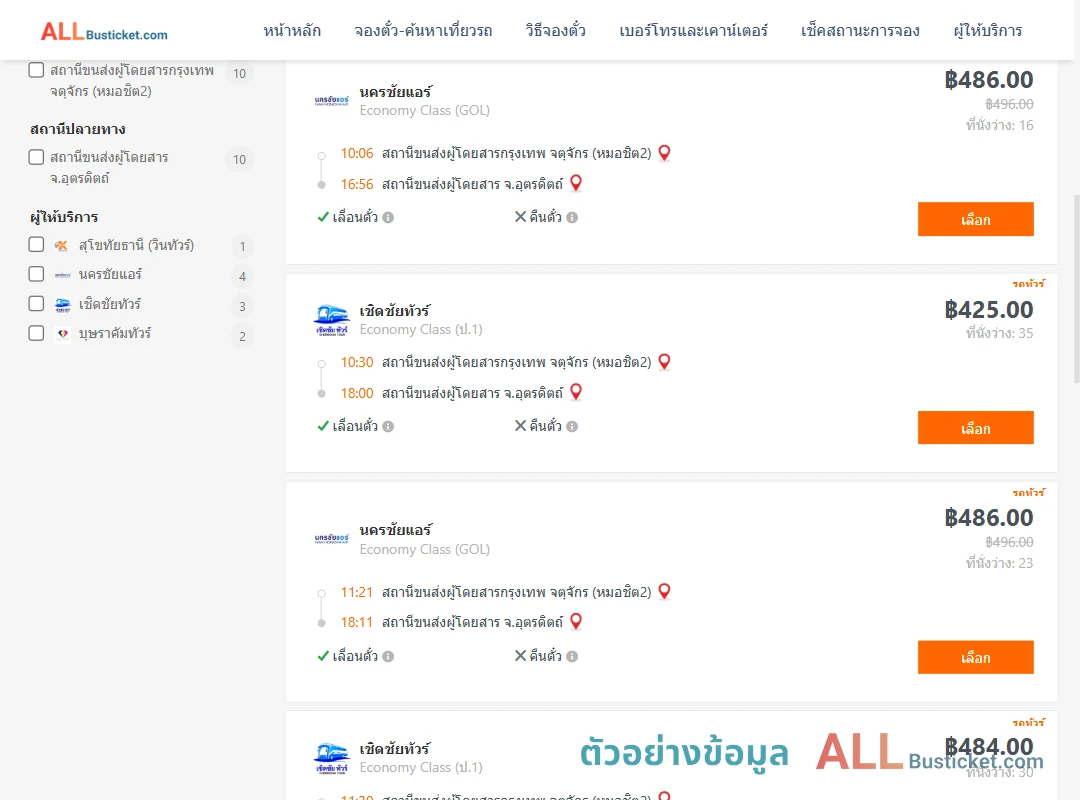Click คืนตั๋ว label in the 10:30 trip
The height and width of the screenshot is (800, 1080).
pos(546,426)
